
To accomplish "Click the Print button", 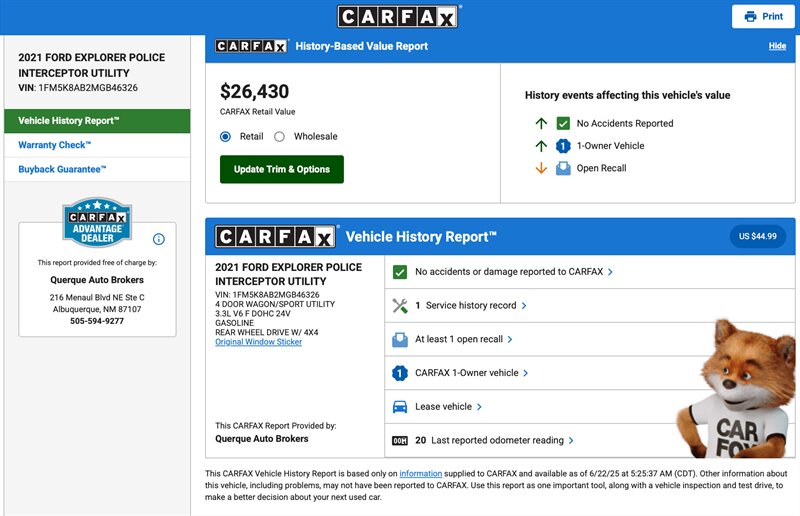I will point(763,16).
